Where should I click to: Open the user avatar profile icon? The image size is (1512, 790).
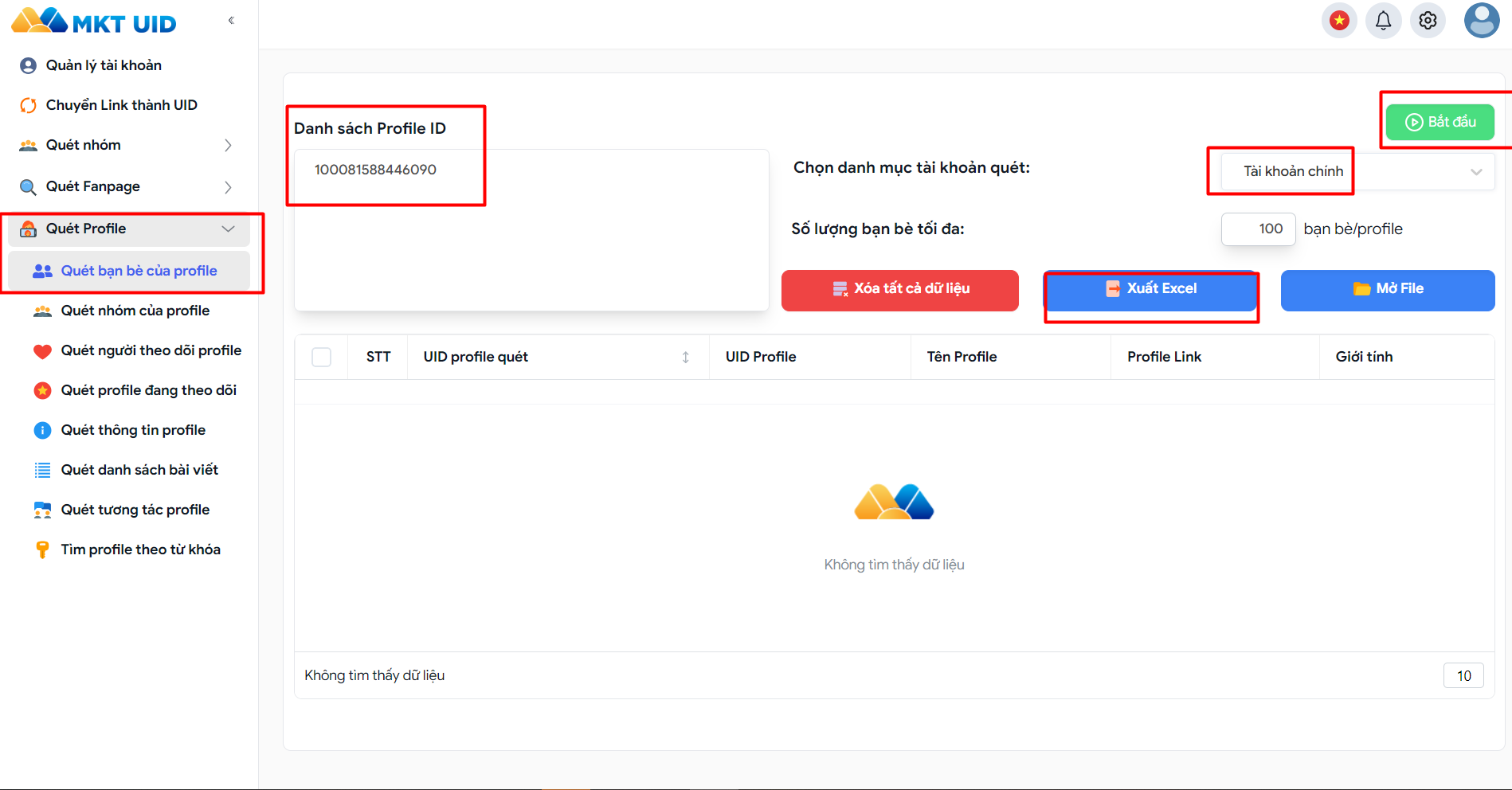pos(1481,21)
